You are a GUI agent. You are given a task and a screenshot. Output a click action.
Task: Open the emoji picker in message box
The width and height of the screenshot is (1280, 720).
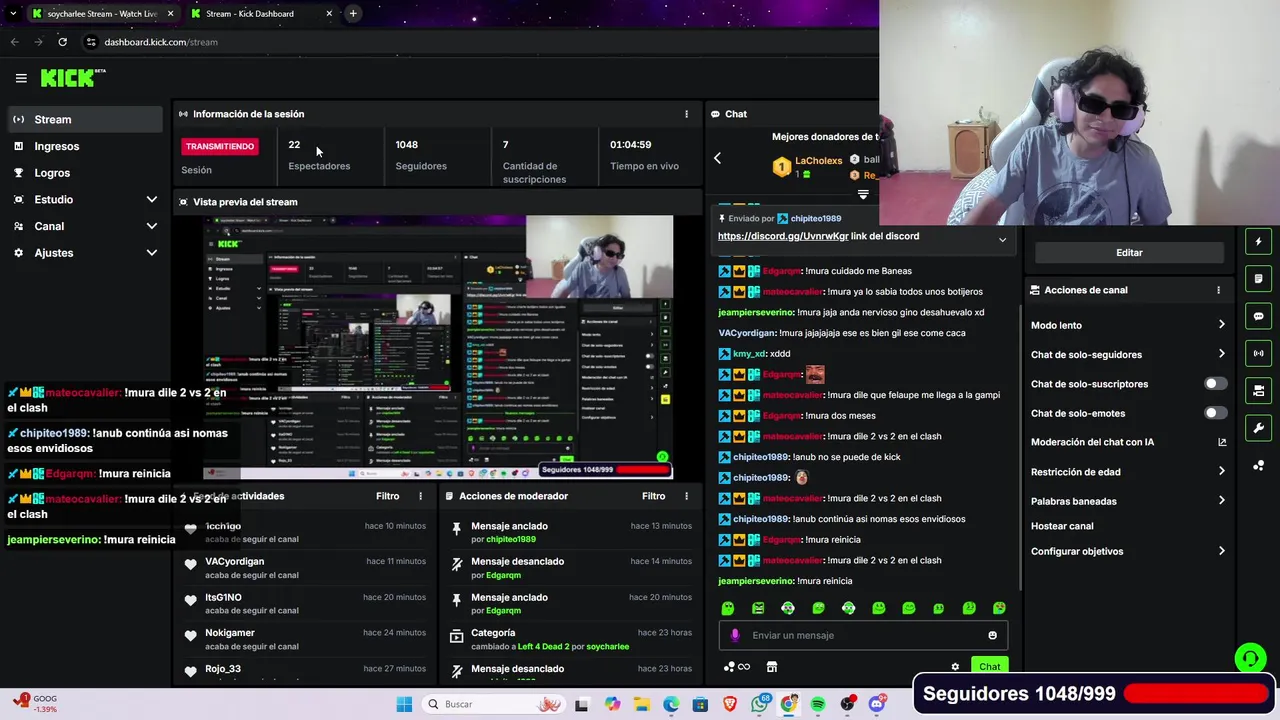click(x=992, y=635)
